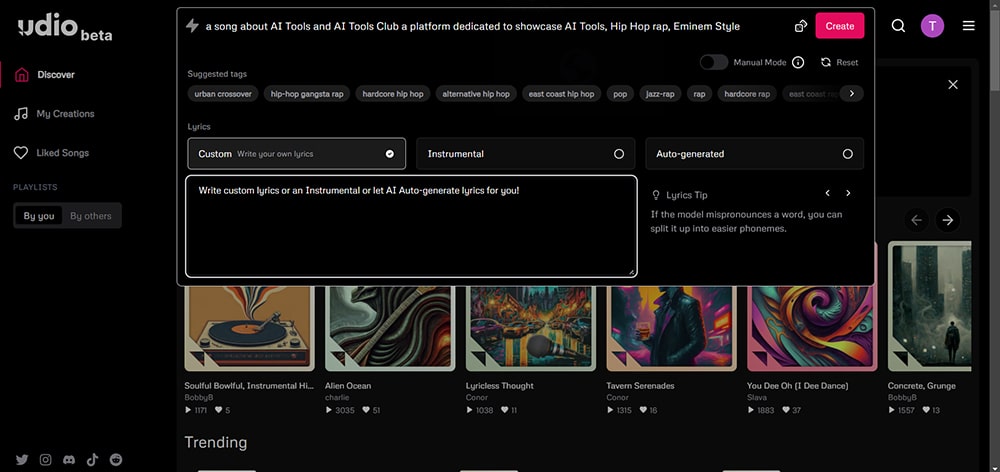Switch playlists to By others
The image size is (1000, 472).
91,216
